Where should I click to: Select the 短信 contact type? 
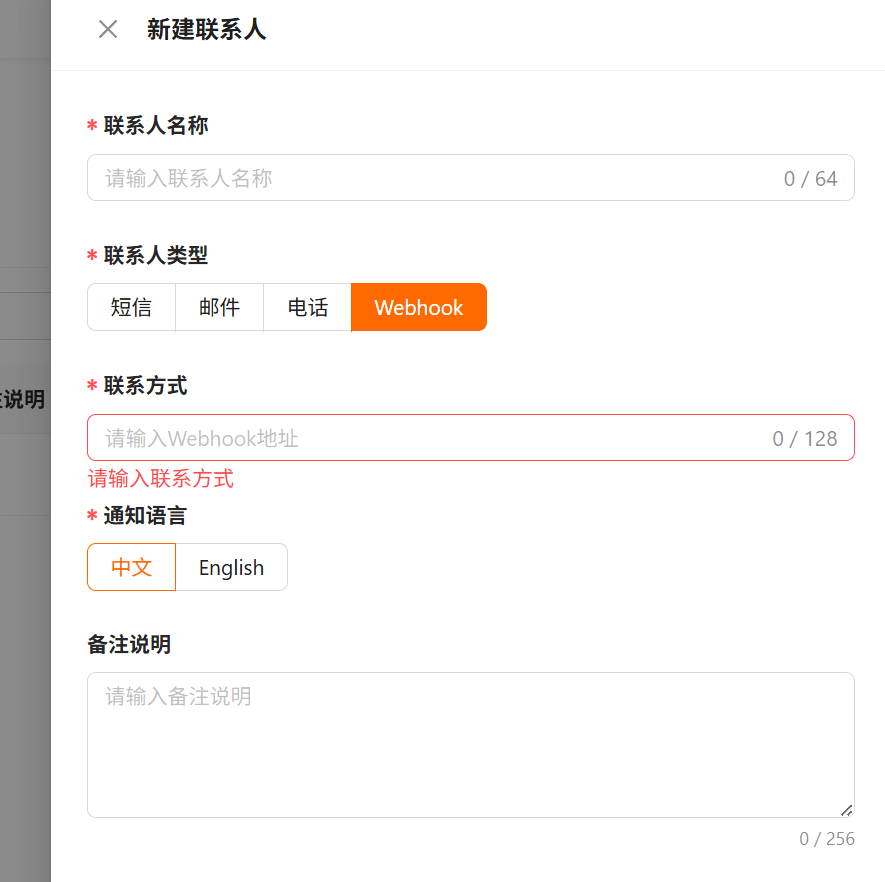click(x=131, y=307)
